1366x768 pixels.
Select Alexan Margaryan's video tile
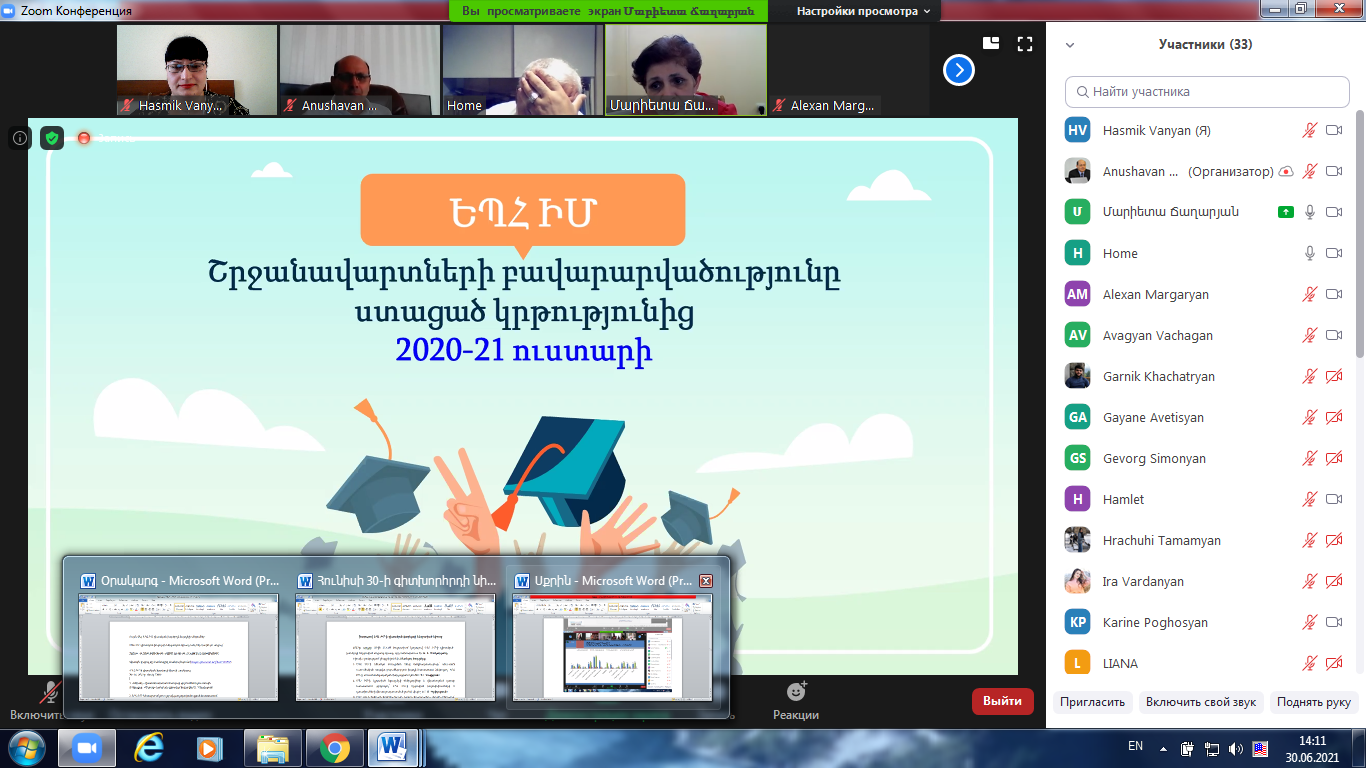point(849,70)
